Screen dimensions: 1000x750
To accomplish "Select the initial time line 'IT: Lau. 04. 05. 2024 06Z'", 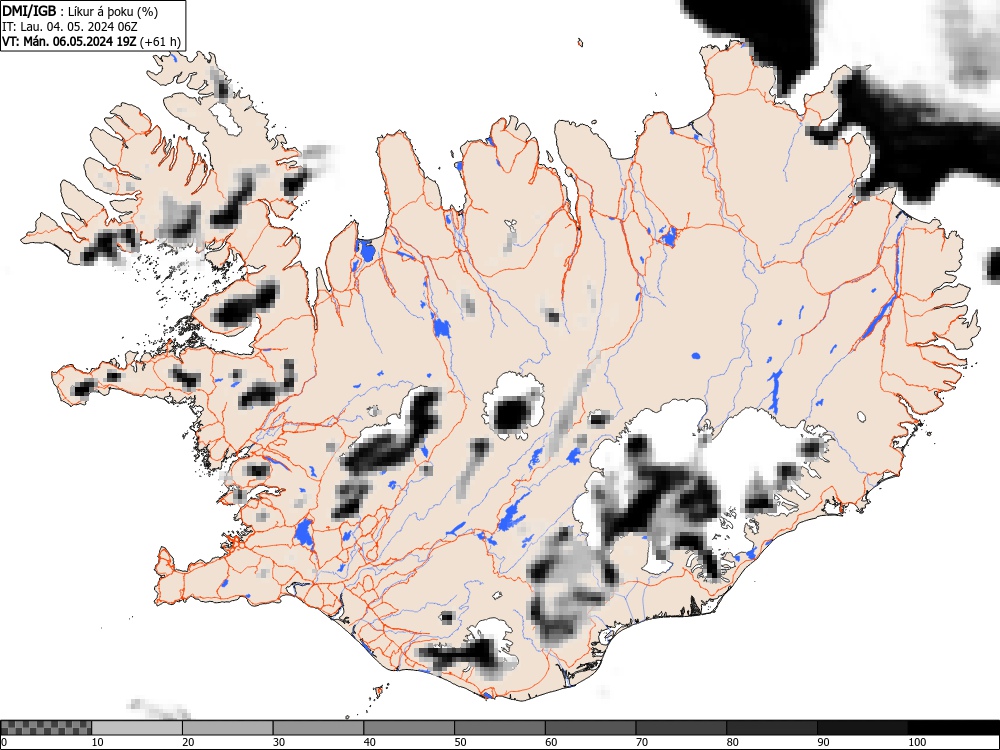I will pyautogui.click(x=70, y=27).
